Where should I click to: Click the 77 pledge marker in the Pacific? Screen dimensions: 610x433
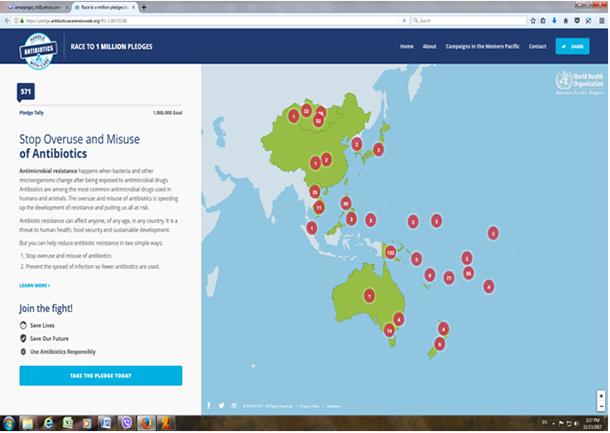(449, 277)
